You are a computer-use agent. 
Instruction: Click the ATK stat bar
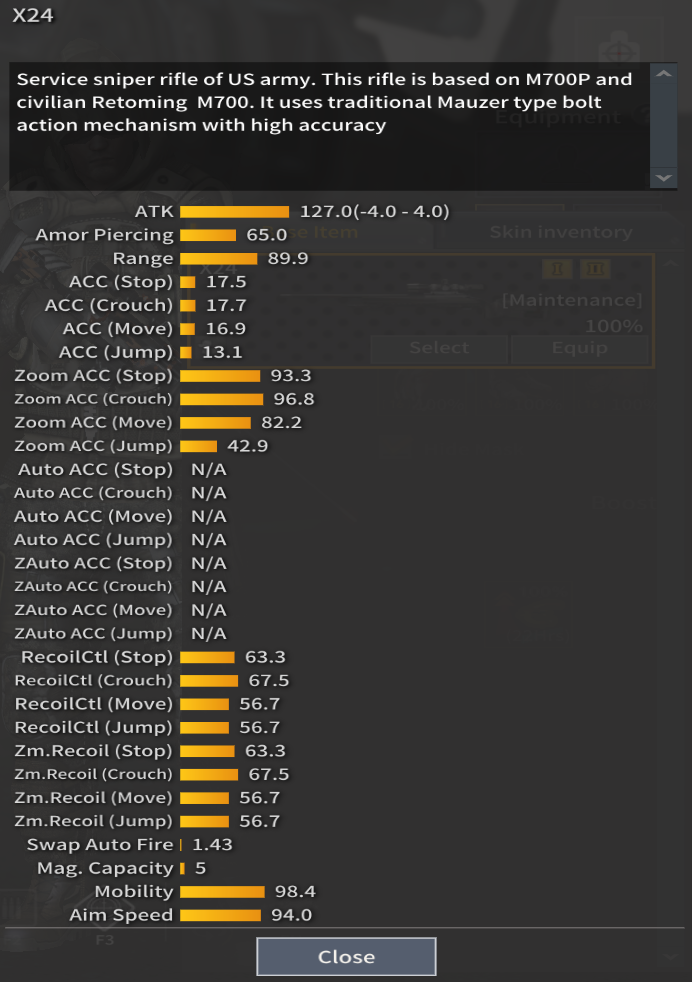[234, 211]
